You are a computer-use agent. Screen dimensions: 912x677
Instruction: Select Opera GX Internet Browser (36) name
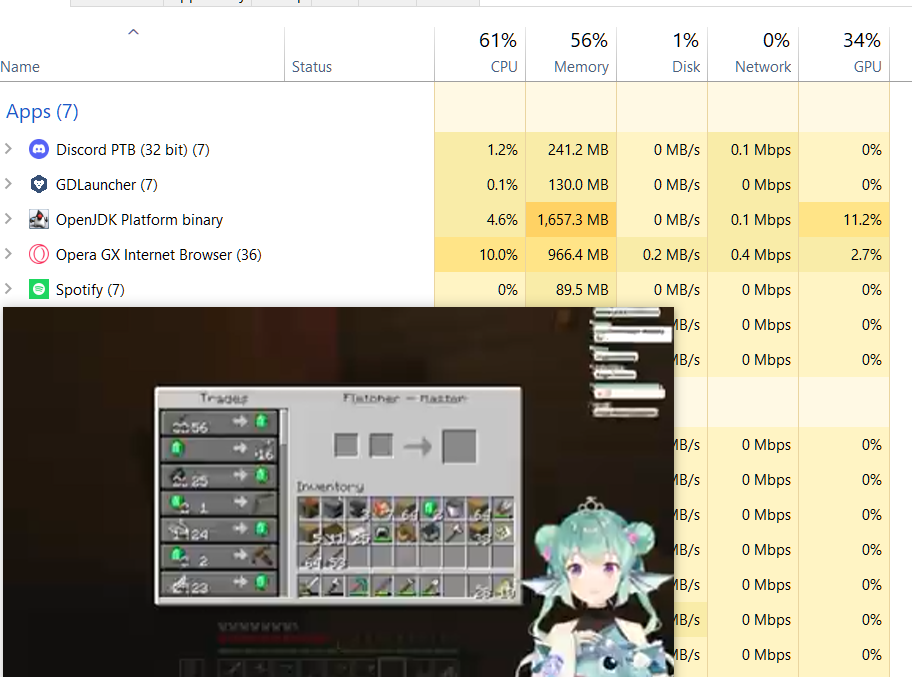coord(159,254)
